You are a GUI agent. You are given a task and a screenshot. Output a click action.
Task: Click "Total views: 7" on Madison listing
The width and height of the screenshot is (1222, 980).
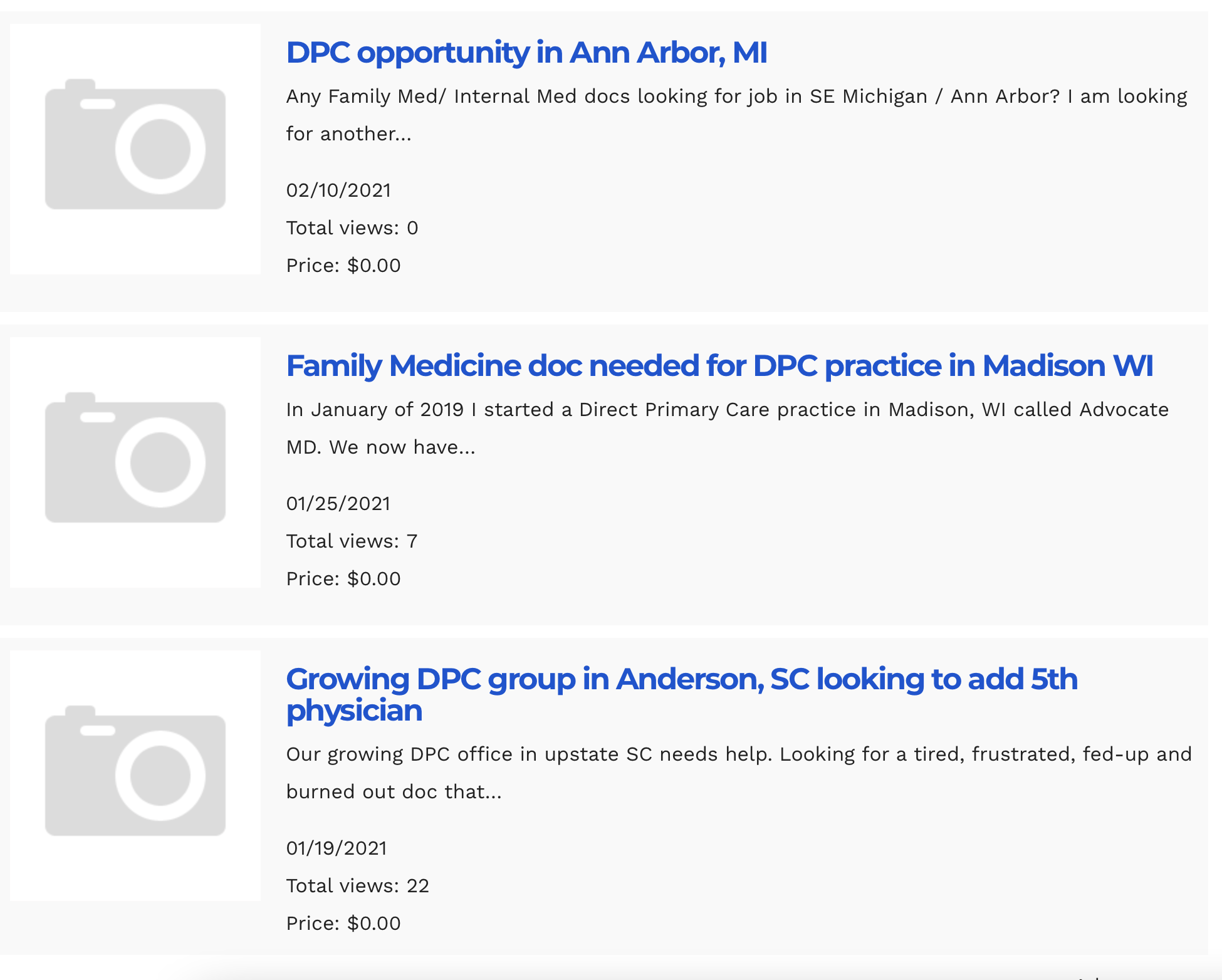pyautogui.click(x=352, y=541)
